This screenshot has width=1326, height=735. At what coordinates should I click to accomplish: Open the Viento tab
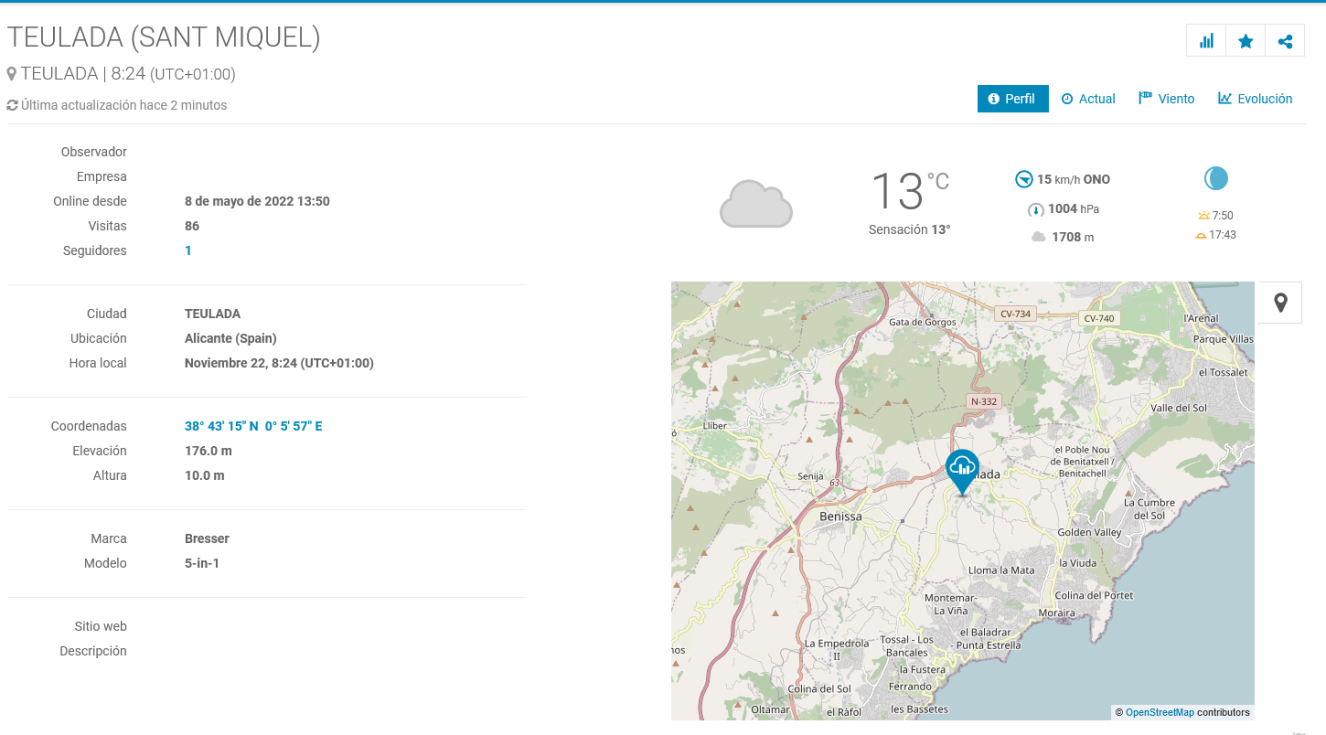1166,99
